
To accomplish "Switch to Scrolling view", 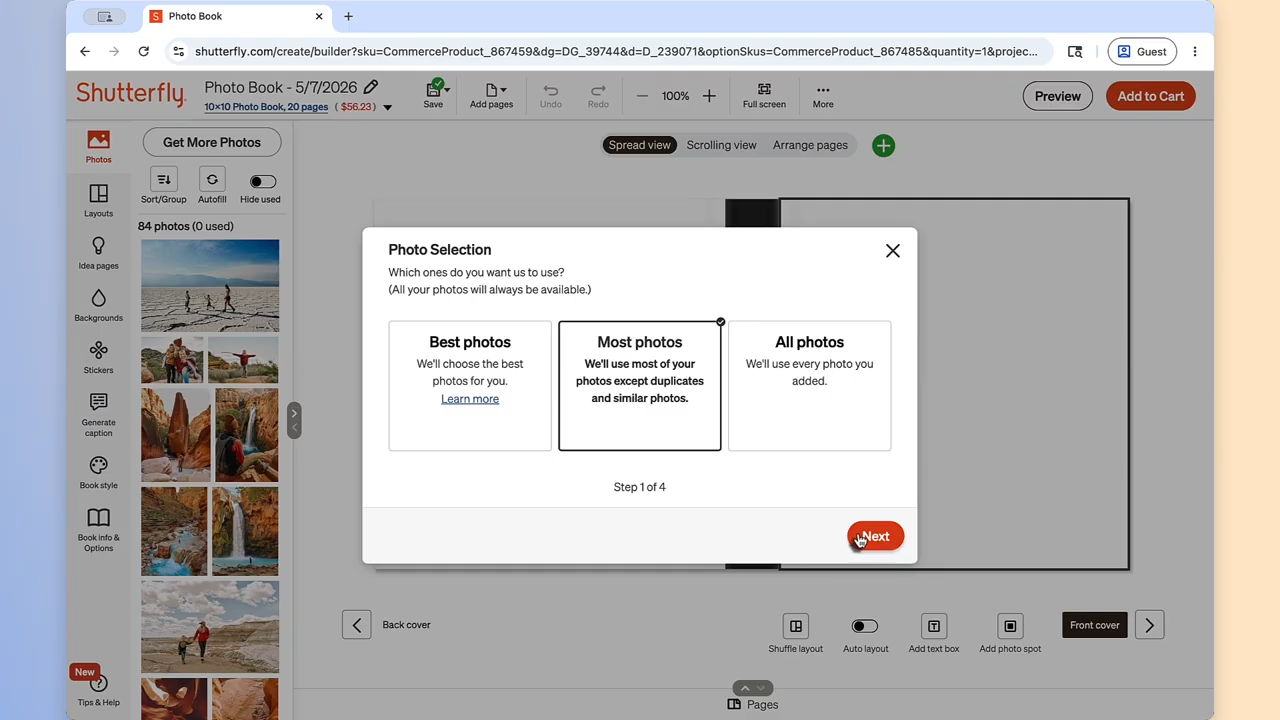I will click(721, 145).
